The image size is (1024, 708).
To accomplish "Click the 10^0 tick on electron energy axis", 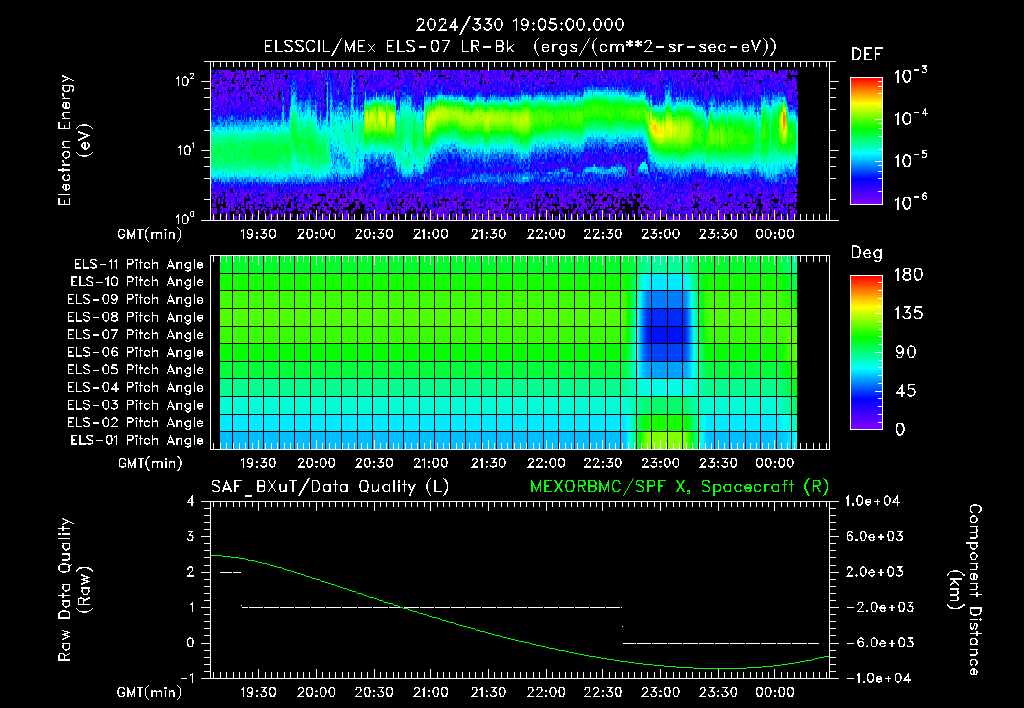I will [x=185, y=217].
